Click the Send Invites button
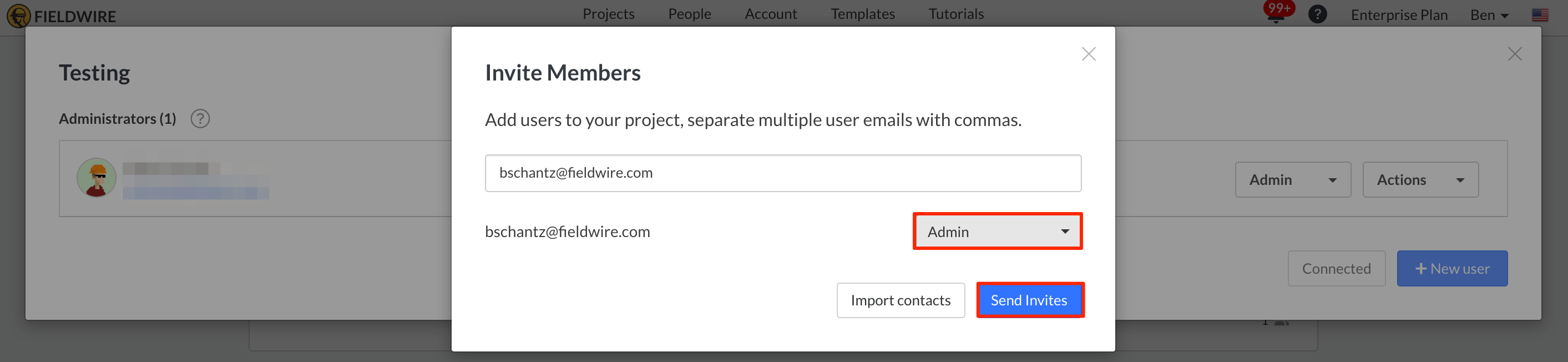The width and height of the screenshot is (1568, 362). pyautogui.click(x=1029, y=300)
